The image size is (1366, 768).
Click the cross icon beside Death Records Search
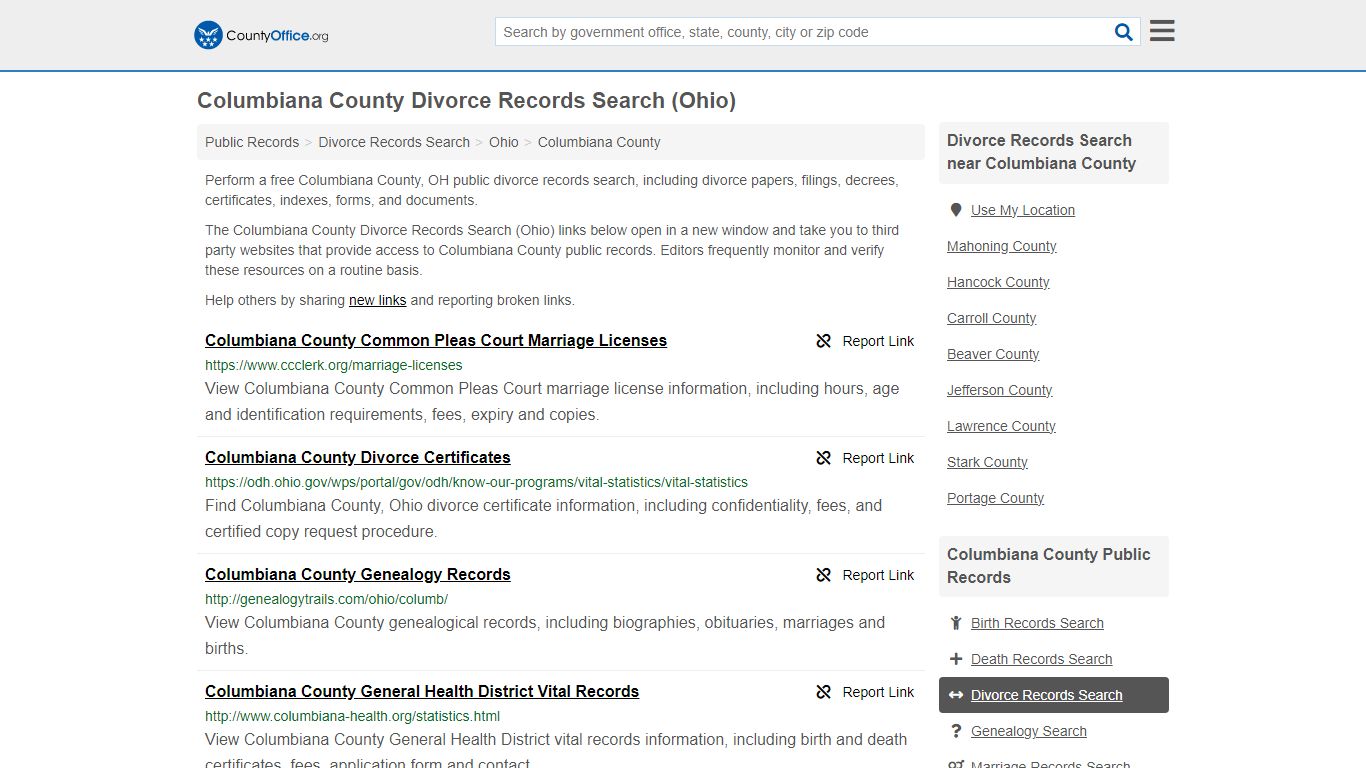coord(956,659)
